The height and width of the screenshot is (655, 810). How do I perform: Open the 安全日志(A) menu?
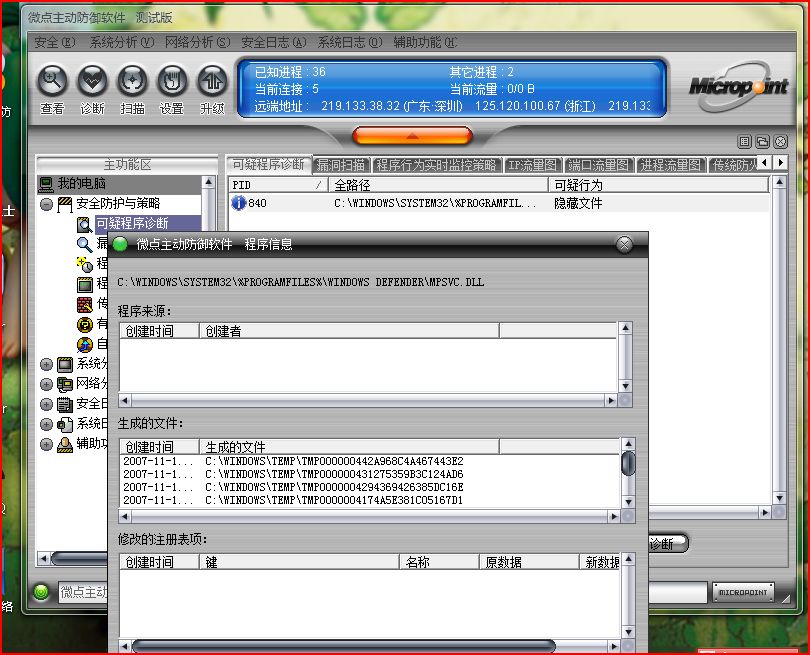click(x=274, y=42)
